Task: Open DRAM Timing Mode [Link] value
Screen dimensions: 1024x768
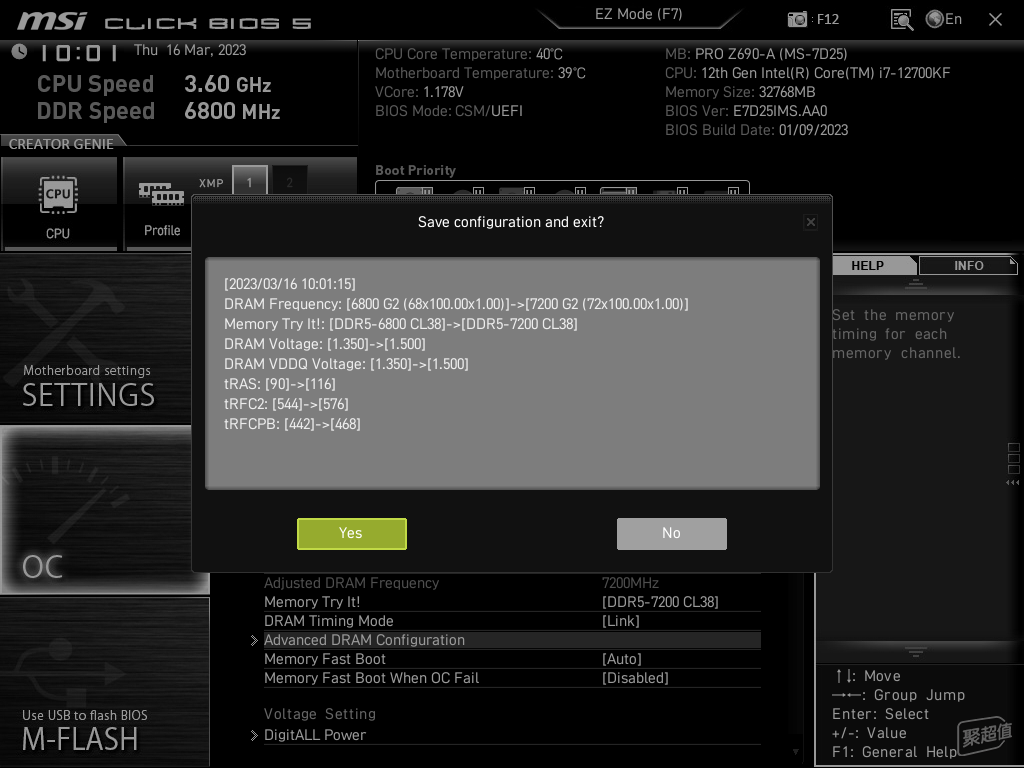Action: [x=620, y=621]
